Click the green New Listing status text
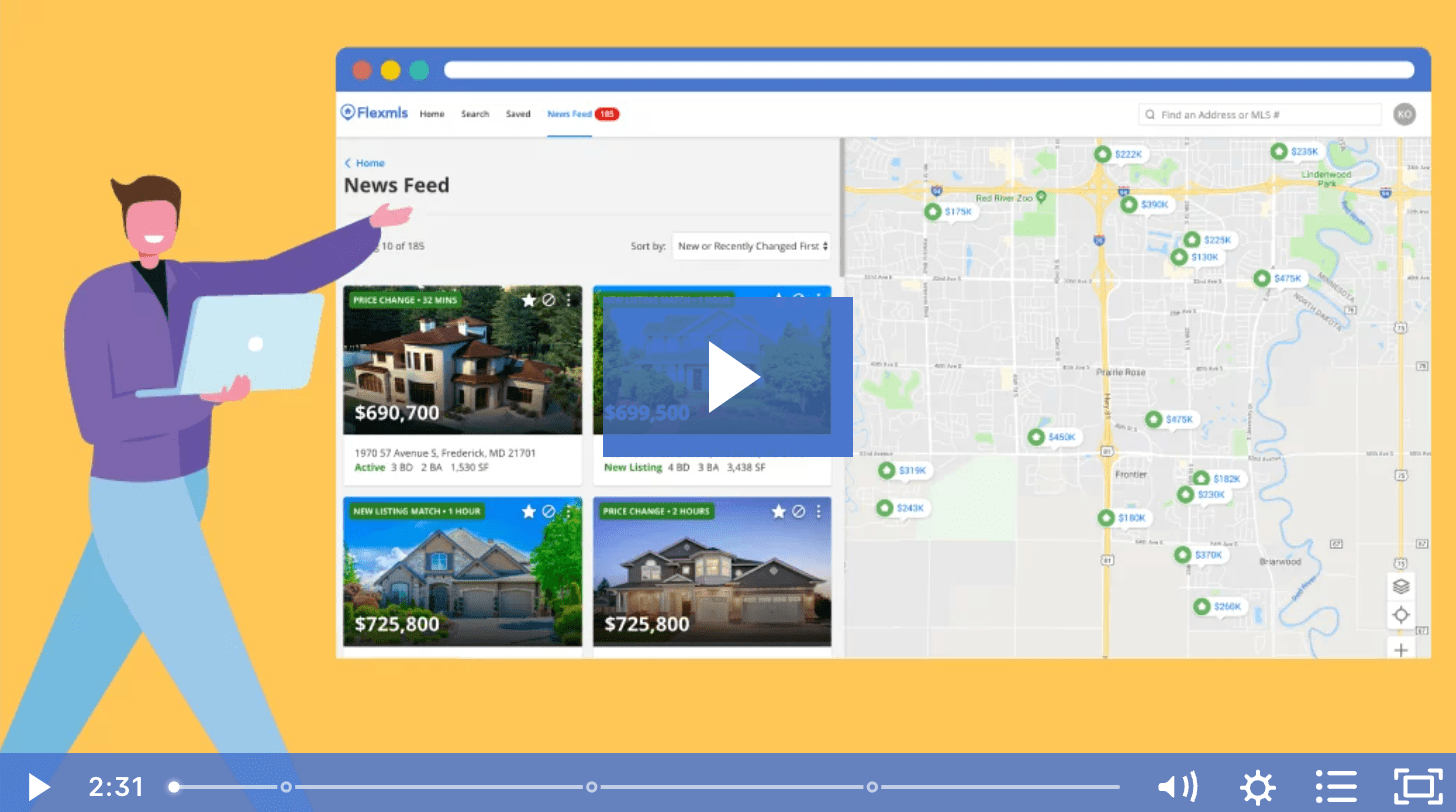The height and width of the screenshot is (812, 1456). (633, 467)
